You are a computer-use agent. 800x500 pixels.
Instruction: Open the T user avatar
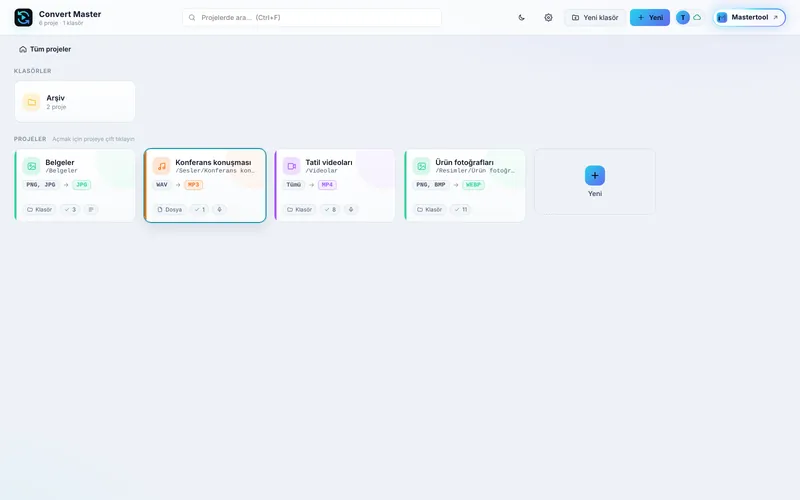(x=683, y=17)
